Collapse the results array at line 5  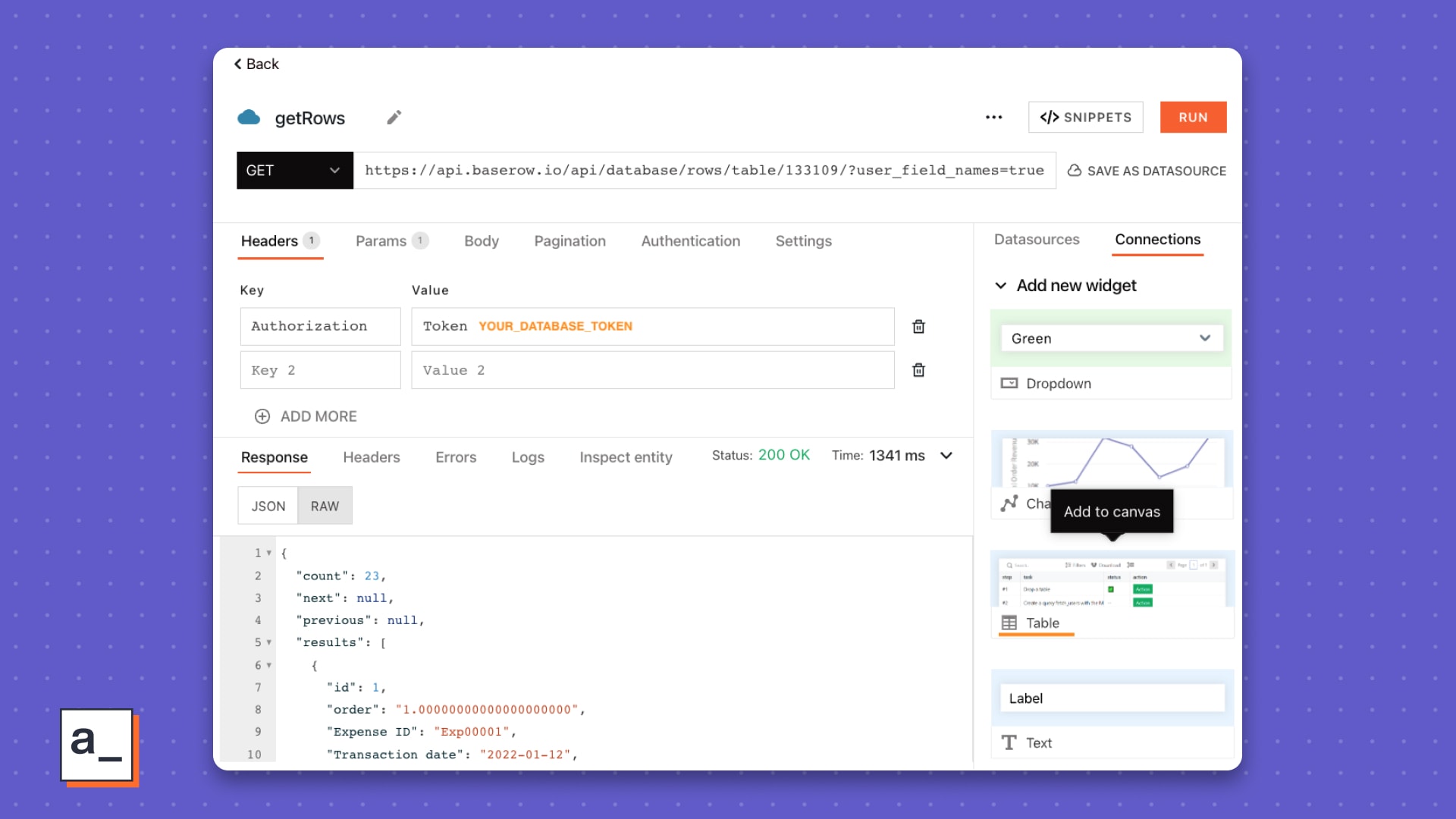tap(268, 643)
